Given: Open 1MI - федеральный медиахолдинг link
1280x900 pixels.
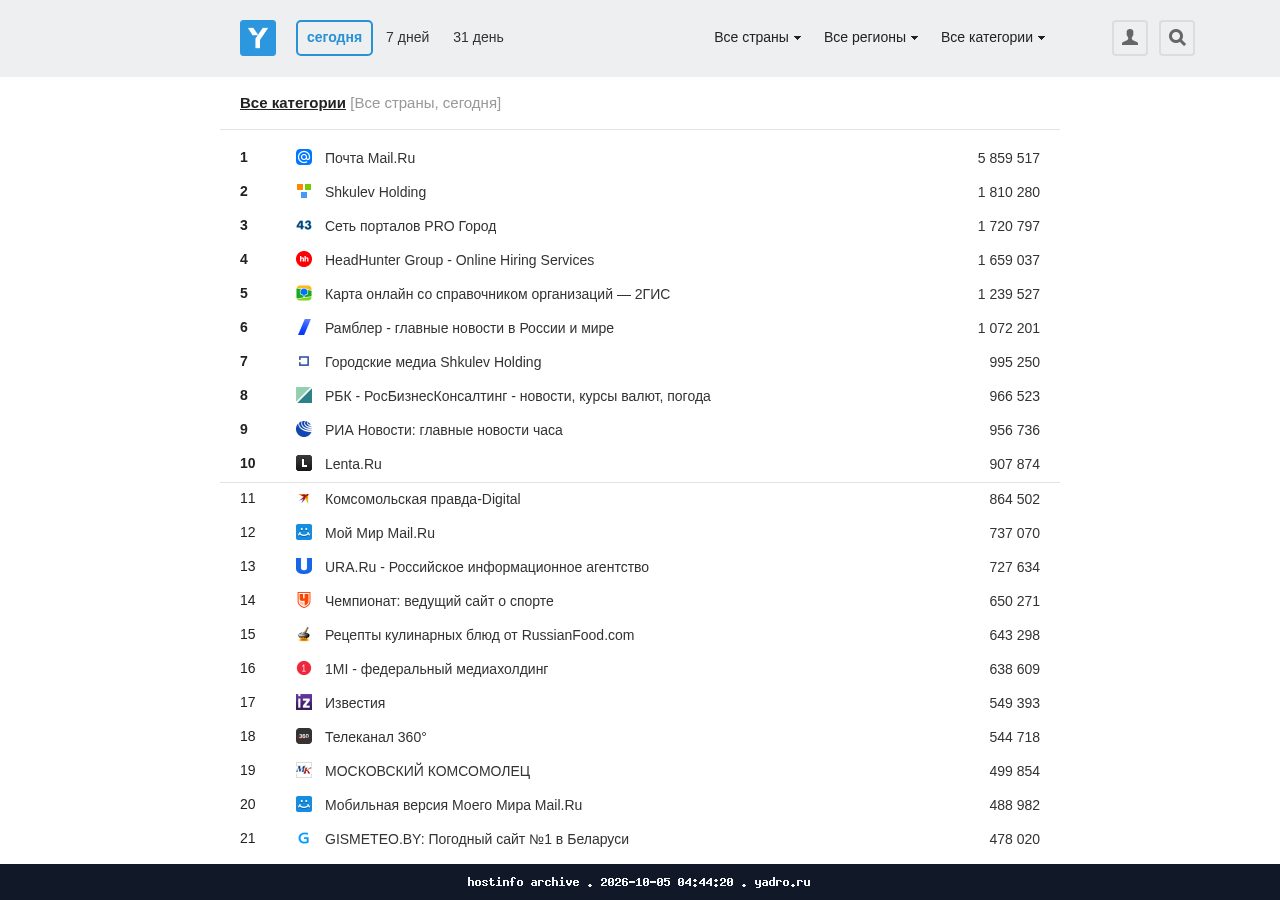Looking at the screenshot, I should [436, 669].
